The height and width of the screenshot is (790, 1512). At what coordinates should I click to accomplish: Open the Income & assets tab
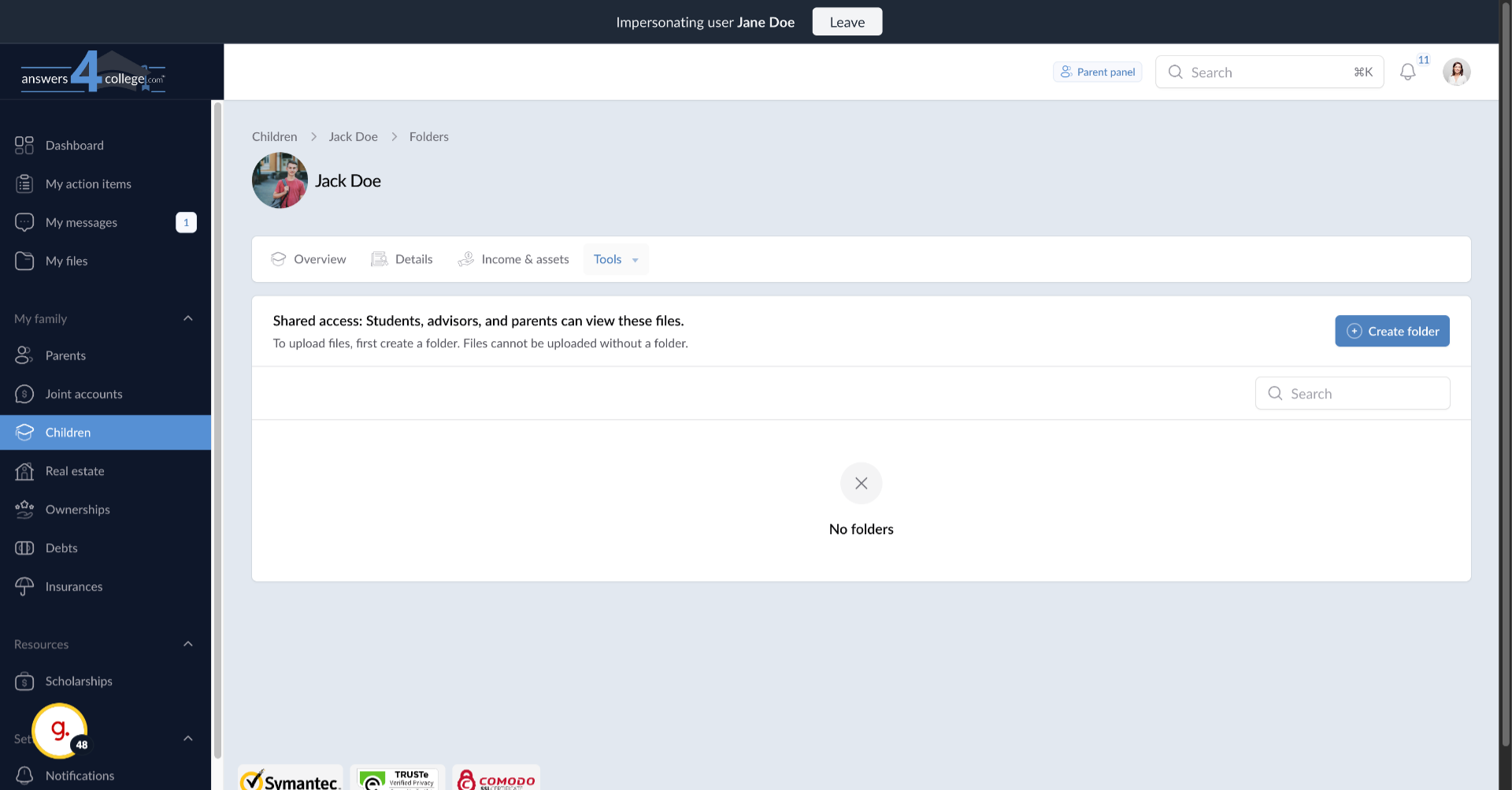click(x=513, y=259)
